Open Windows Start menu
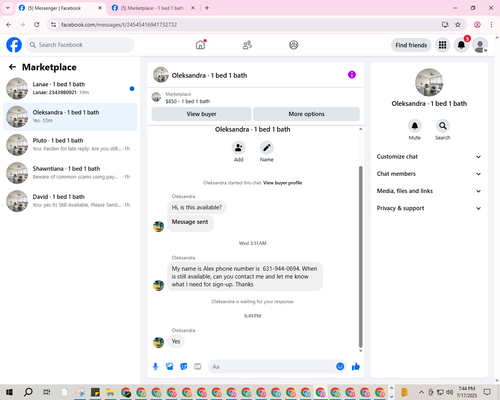 (9, 392)
